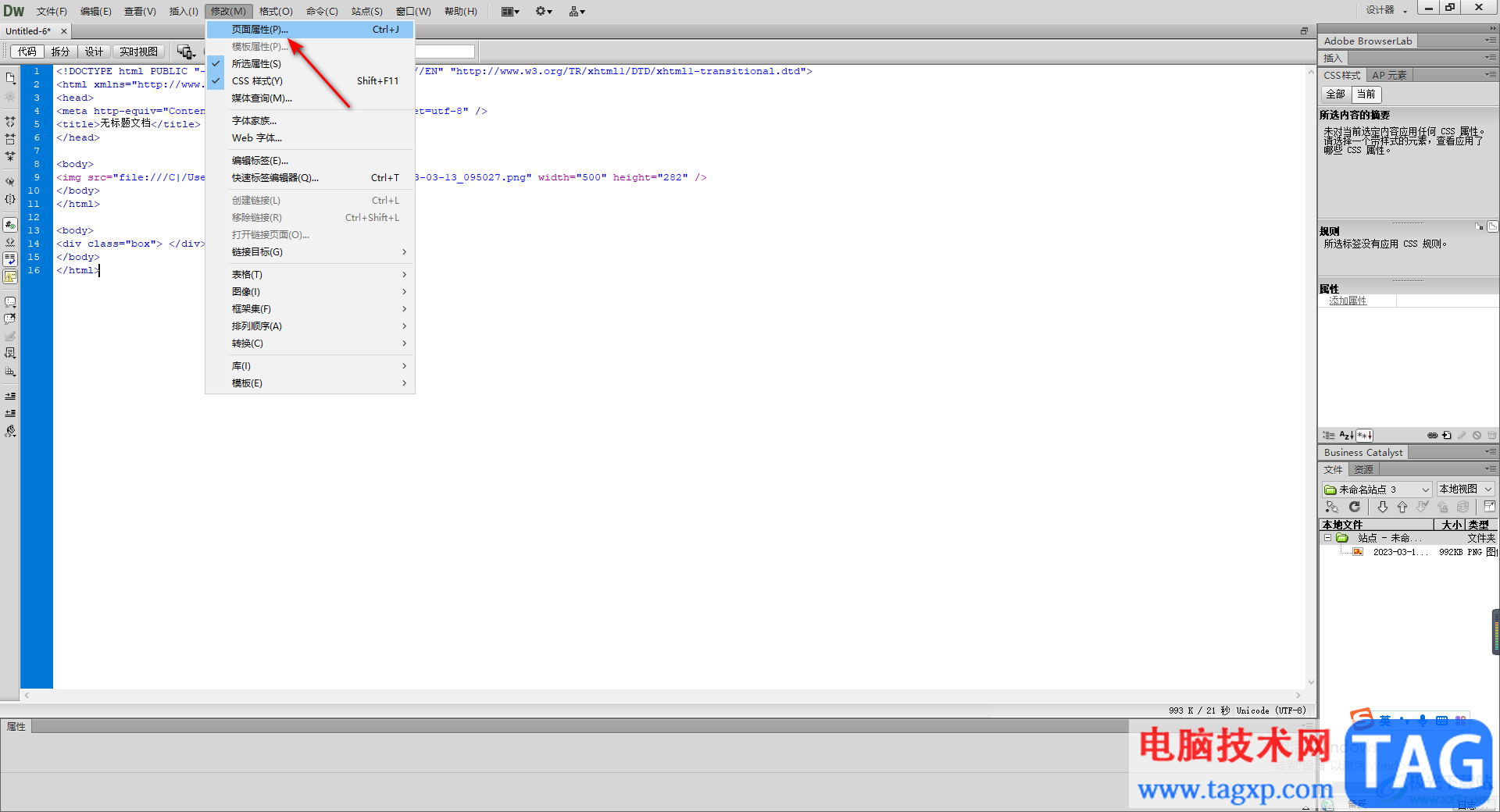Toggle Syntax Error Alerts in coding toolbar

pos(10,276)
